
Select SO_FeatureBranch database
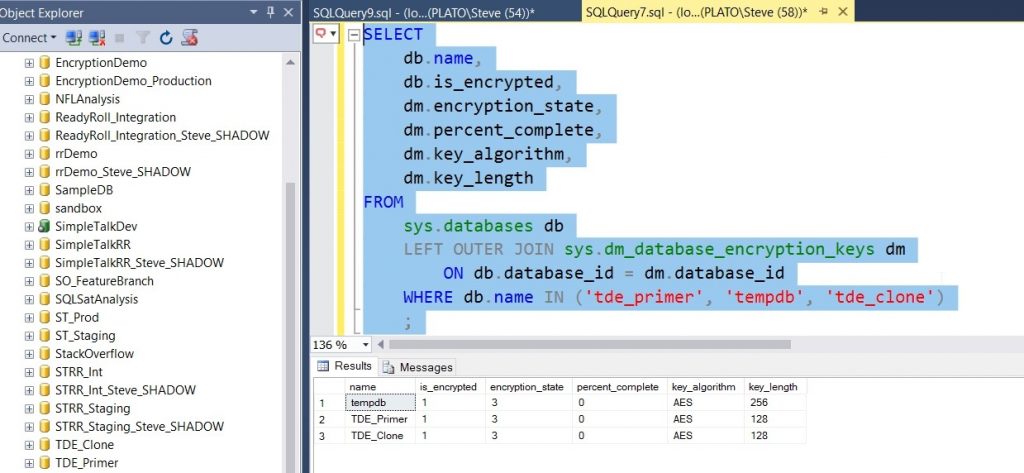[104, 281]
